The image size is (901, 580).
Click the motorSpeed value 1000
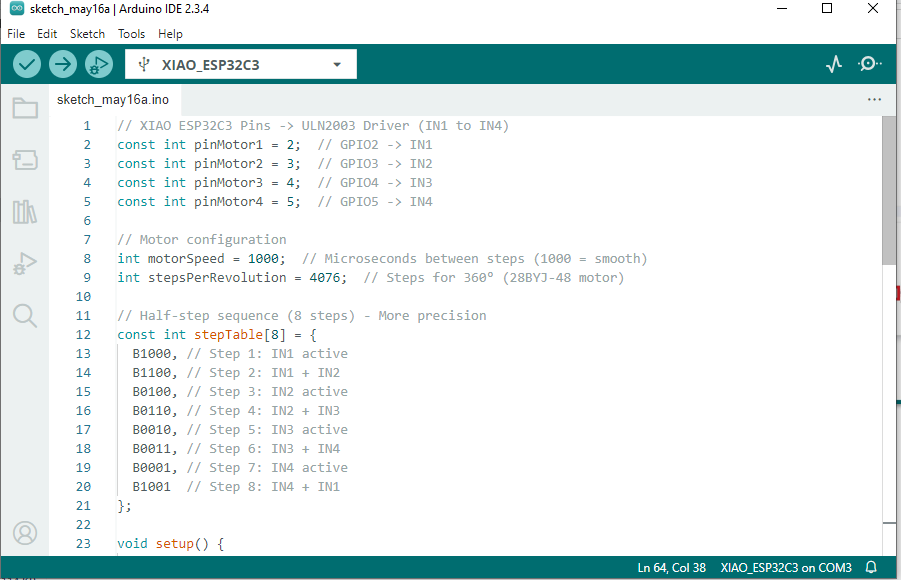(263, 259)
